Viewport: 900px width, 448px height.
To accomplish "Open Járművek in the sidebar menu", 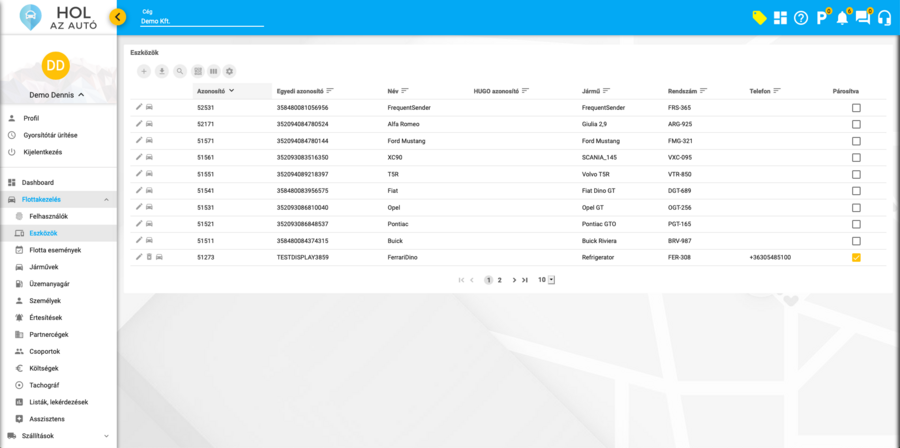I will [x=44, y=267].
